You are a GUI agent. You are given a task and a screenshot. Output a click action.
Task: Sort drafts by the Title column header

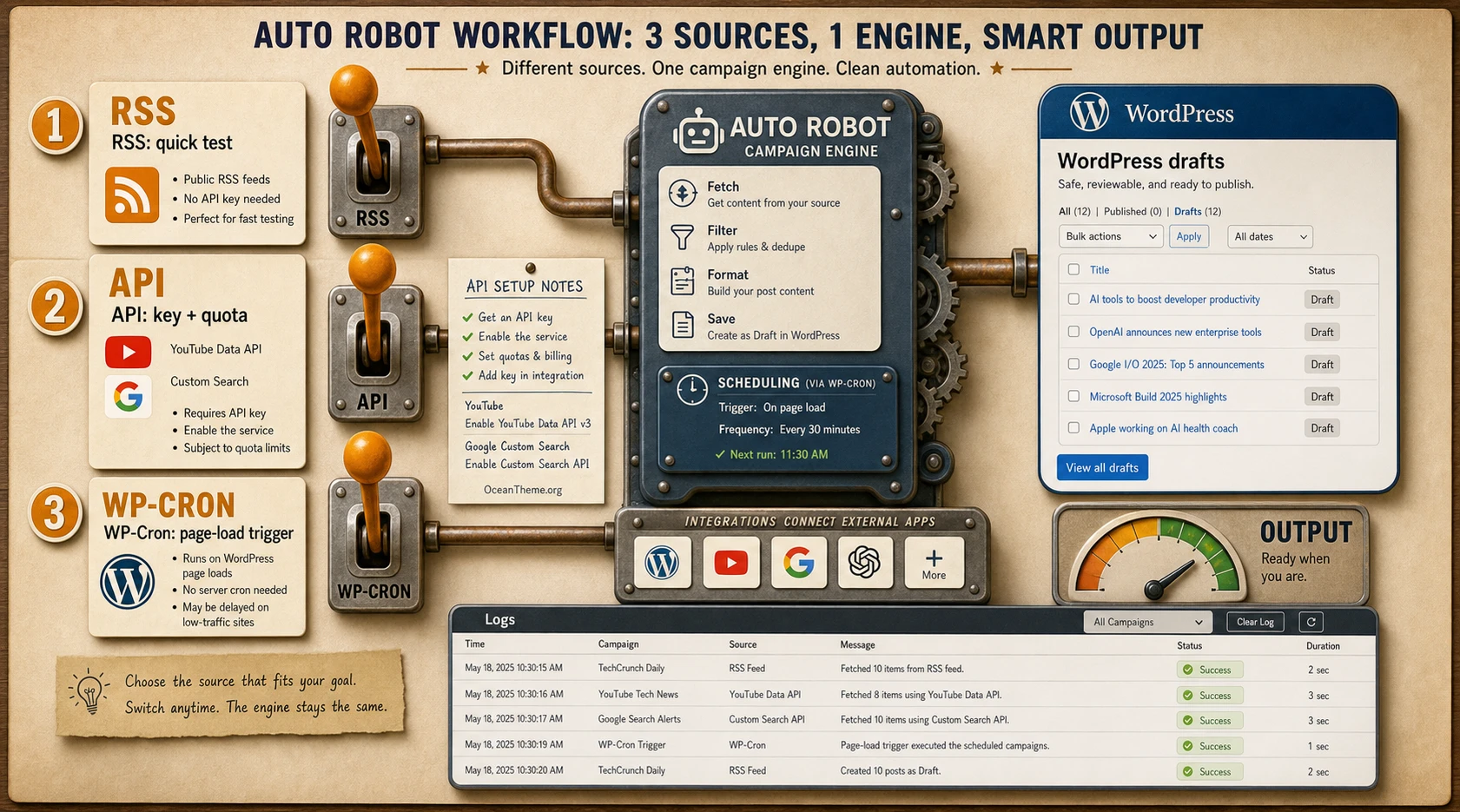coord(1100,270)
